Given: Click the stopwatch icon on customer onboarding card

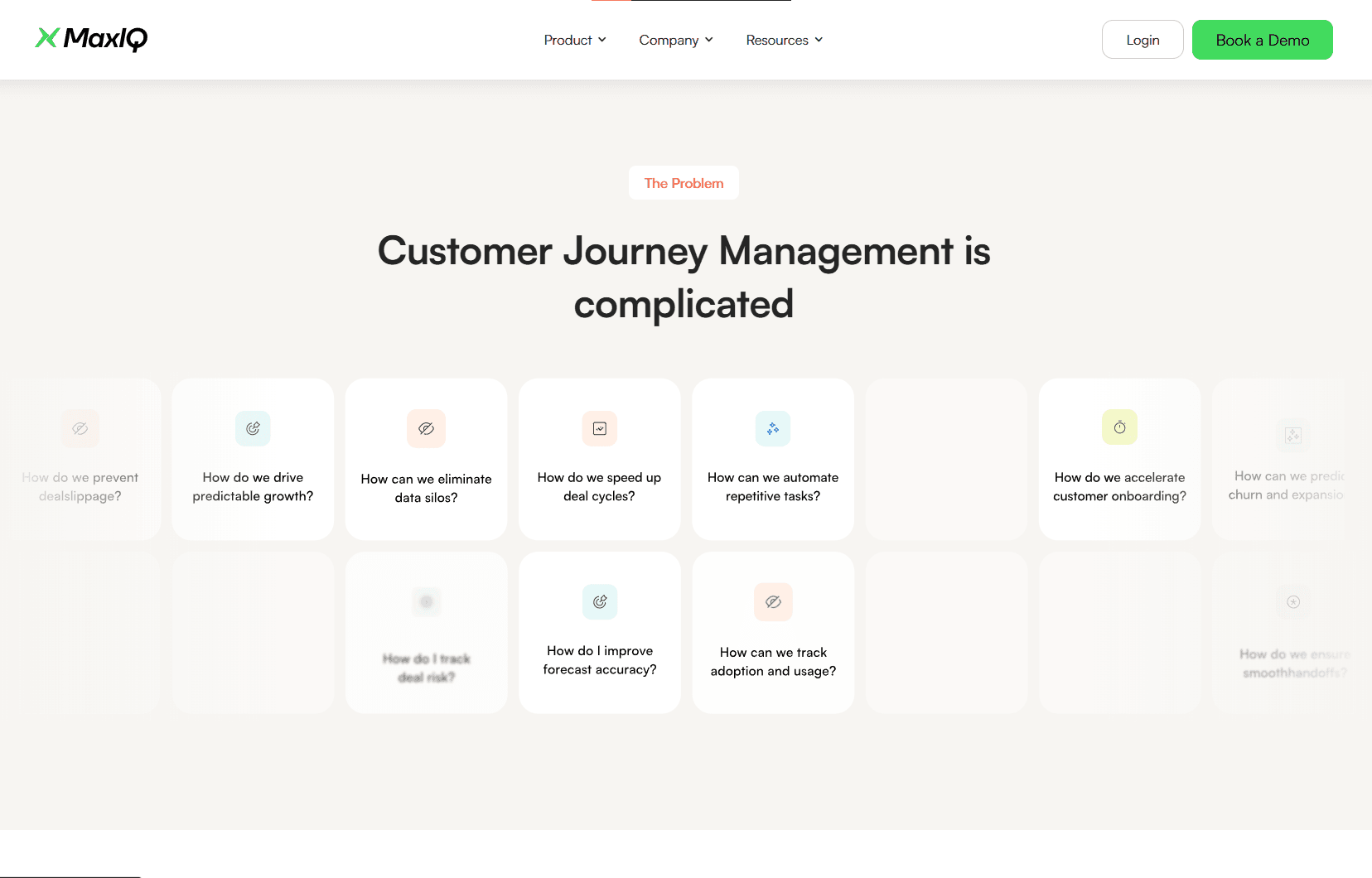Looking at the screenshot, I should pyautogui.click(x=1119, y=427).
